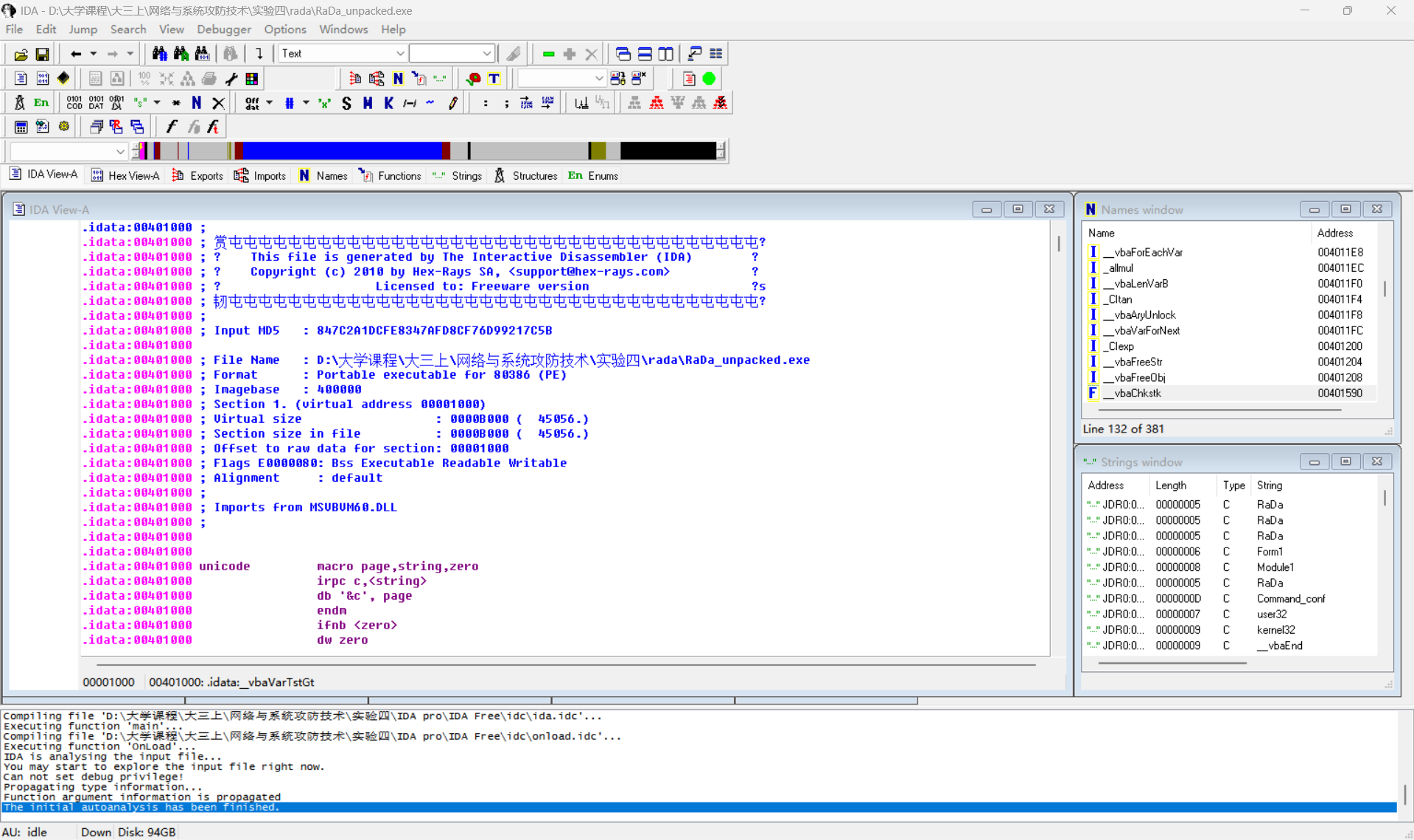
Task: Expand the empty combo box next to Text
Action: [487, 54]
